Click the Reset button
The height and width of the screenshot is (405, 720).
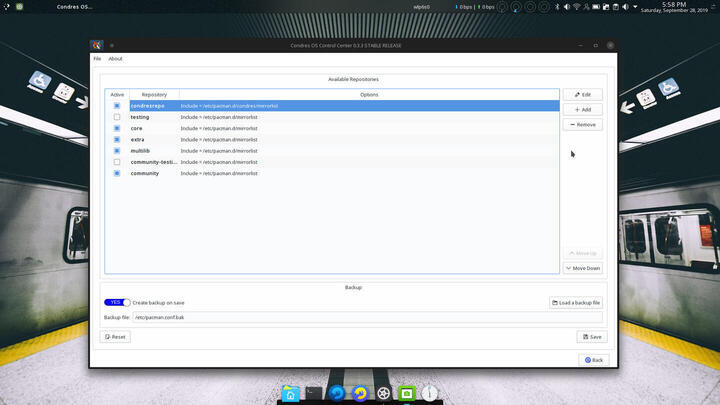[x=115, y=337]
